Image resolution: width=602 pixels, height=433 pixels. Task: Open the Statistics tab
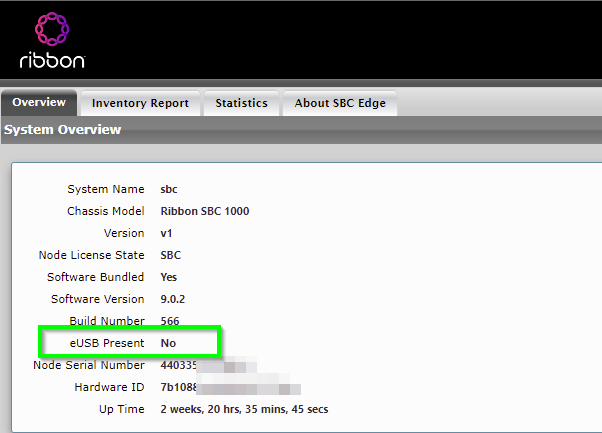[241, 103]
